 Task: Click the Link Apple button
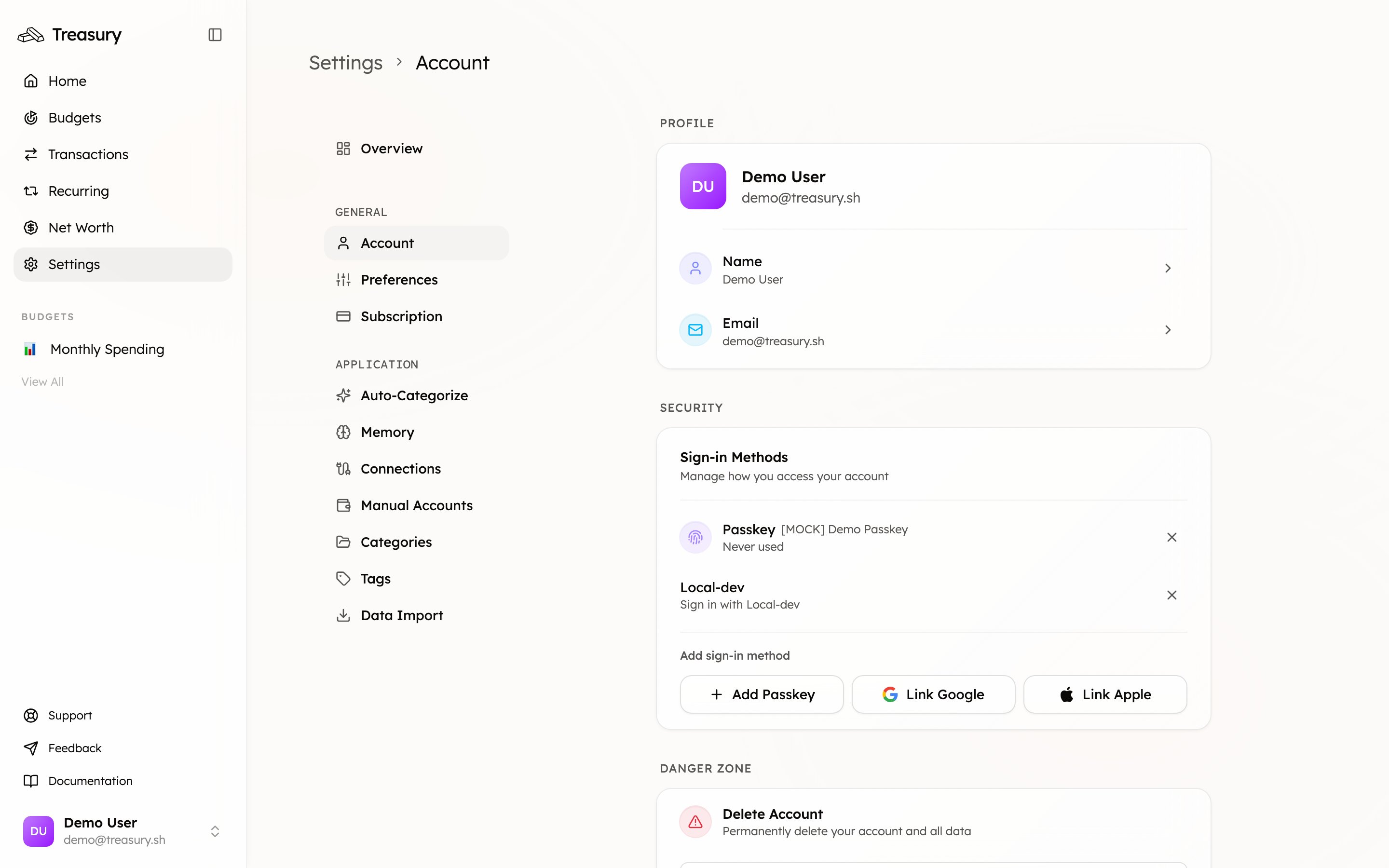(1105, 694)
